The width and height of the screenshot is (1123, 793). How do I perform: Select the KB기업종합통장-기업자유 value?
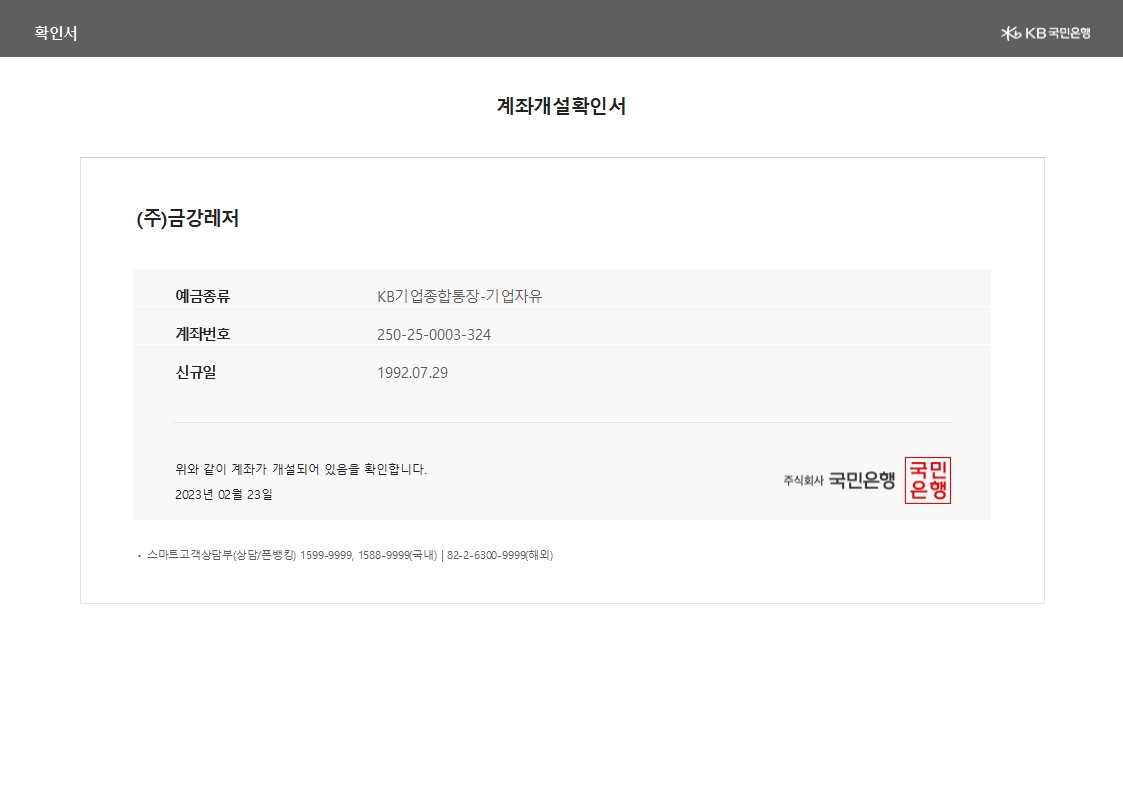point(459,296)
